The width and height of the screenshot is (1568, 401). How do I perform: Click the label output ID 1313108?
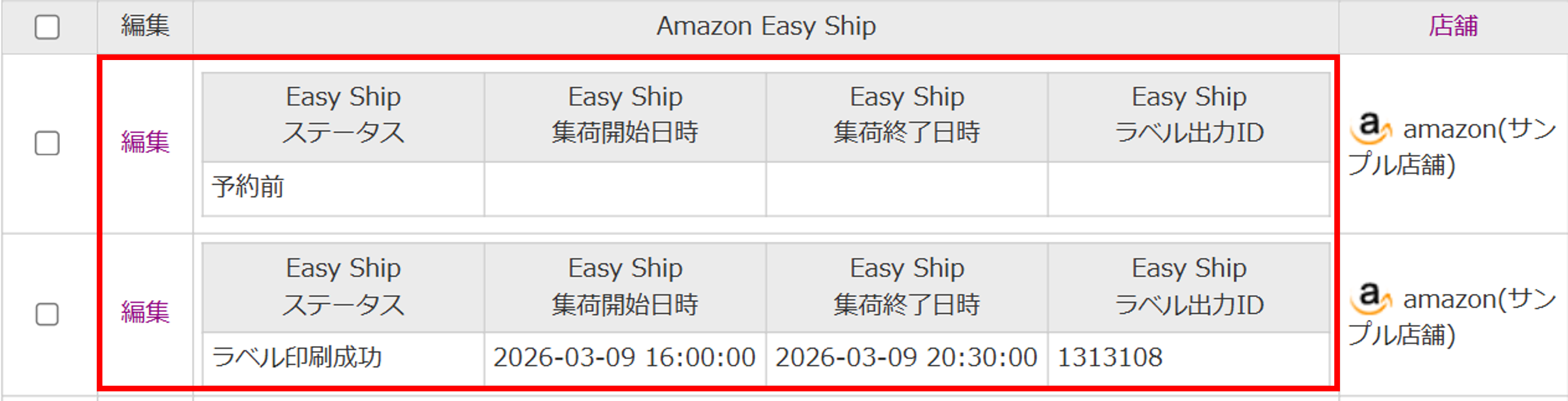1111,359
